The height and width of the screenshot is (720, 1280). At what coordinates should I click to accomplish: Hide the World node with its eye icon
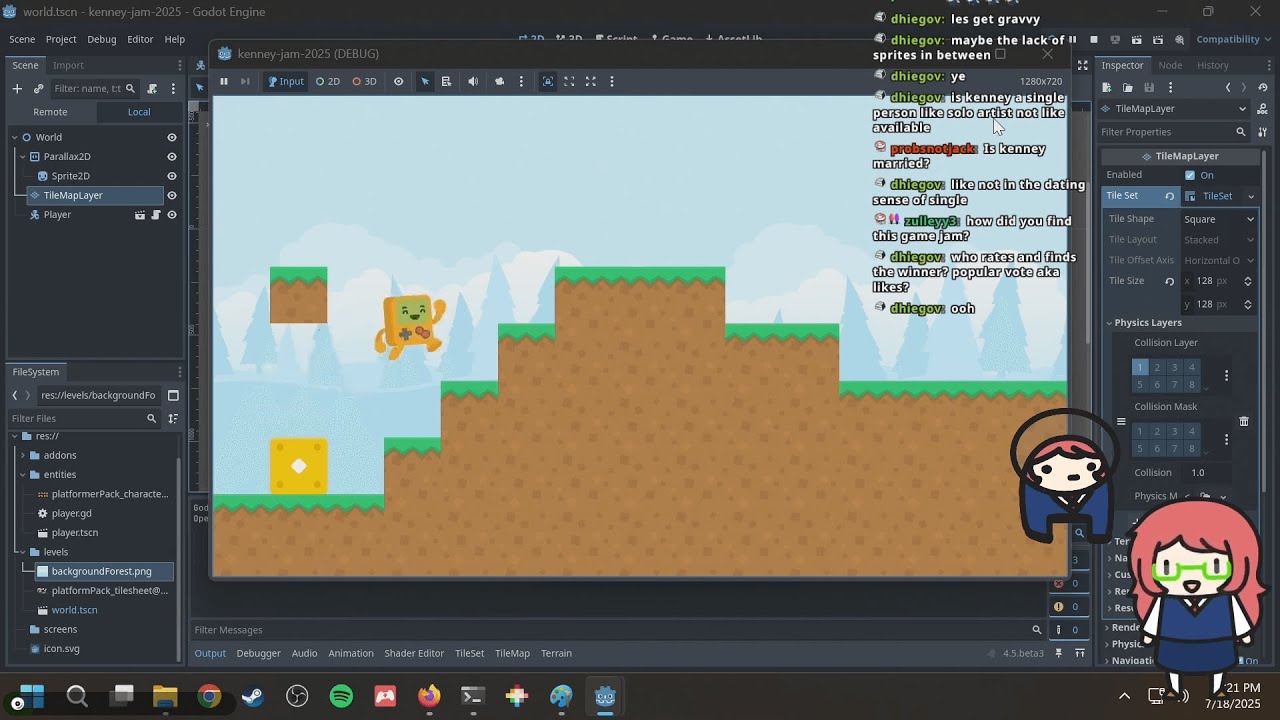[x=172, y=137]
